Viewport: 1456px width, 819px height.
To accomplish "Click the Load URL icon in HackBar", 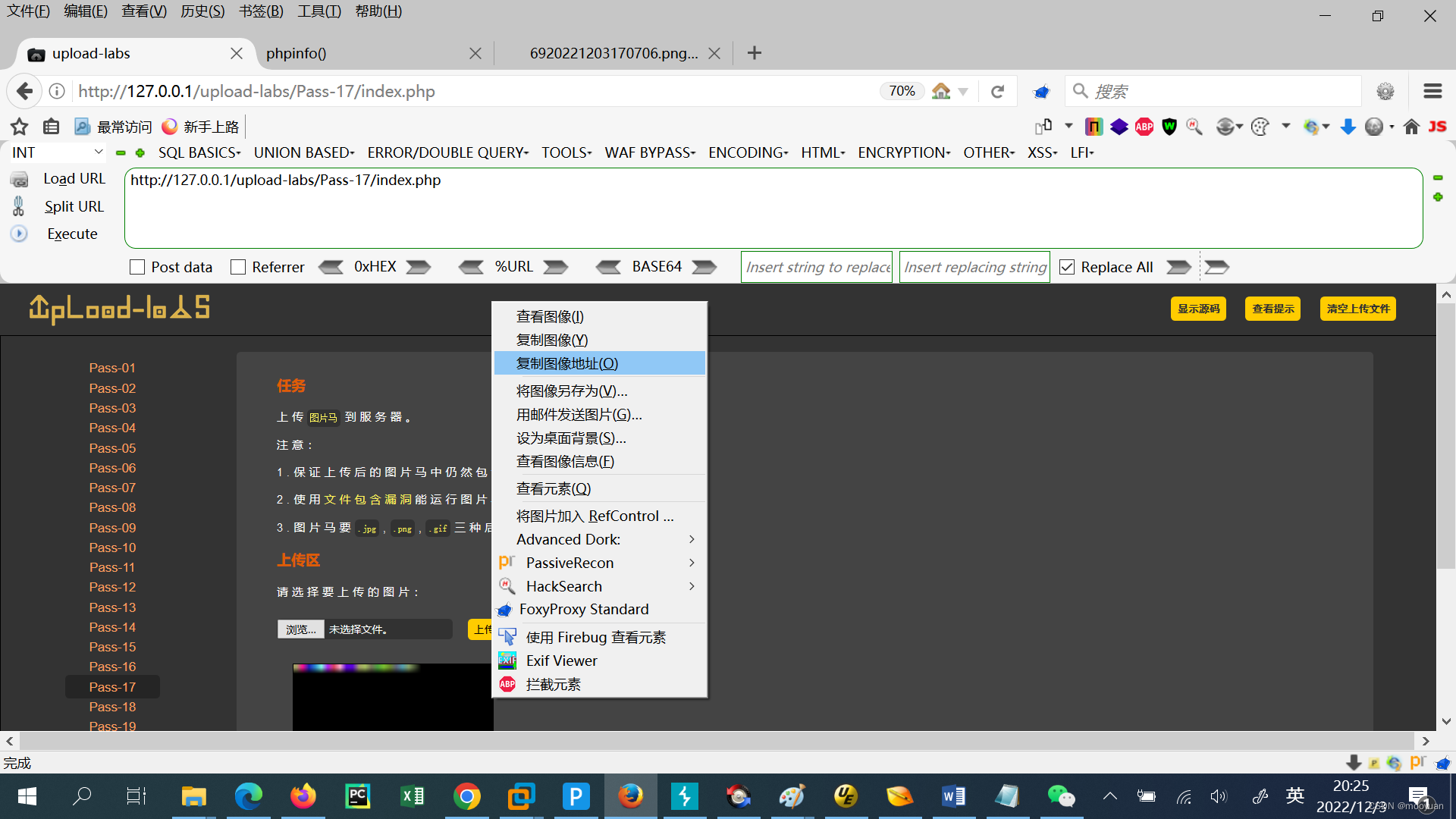I will click(x=19, y=179).
